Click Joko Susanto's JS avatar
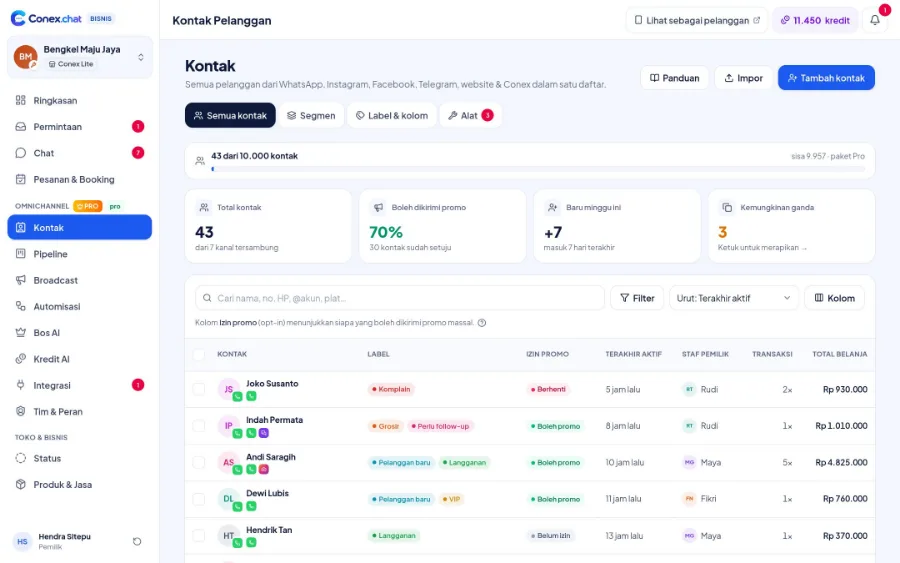 (x=228, y=389)
